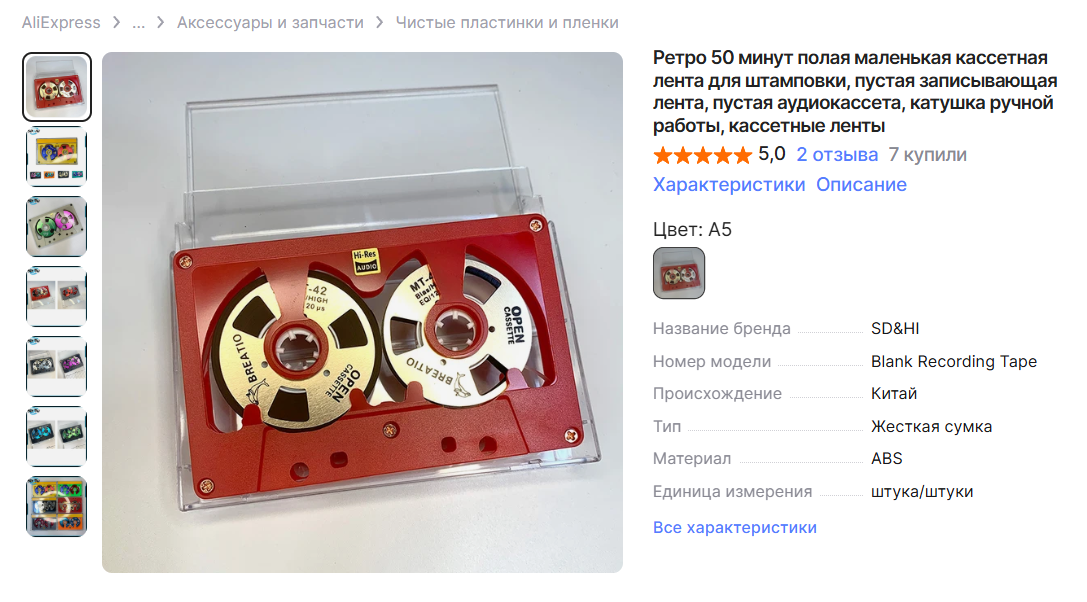
Task: Expand the collapsed breadcrumb ellipsis
Action: point(139,22)
